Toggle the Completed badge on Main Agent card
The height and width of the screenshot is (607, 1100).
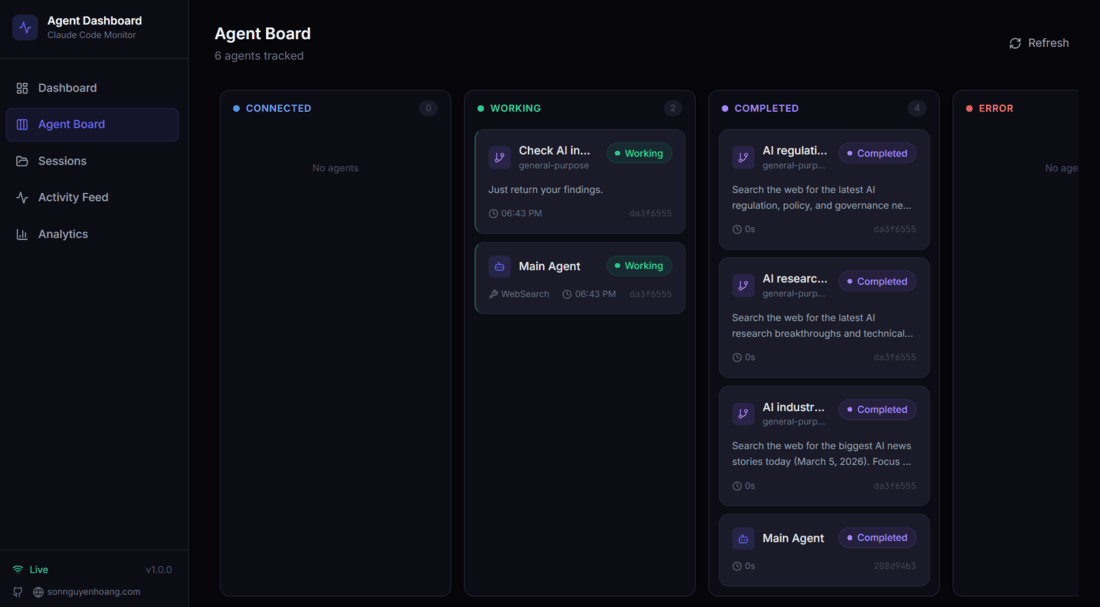pos(877,537)
